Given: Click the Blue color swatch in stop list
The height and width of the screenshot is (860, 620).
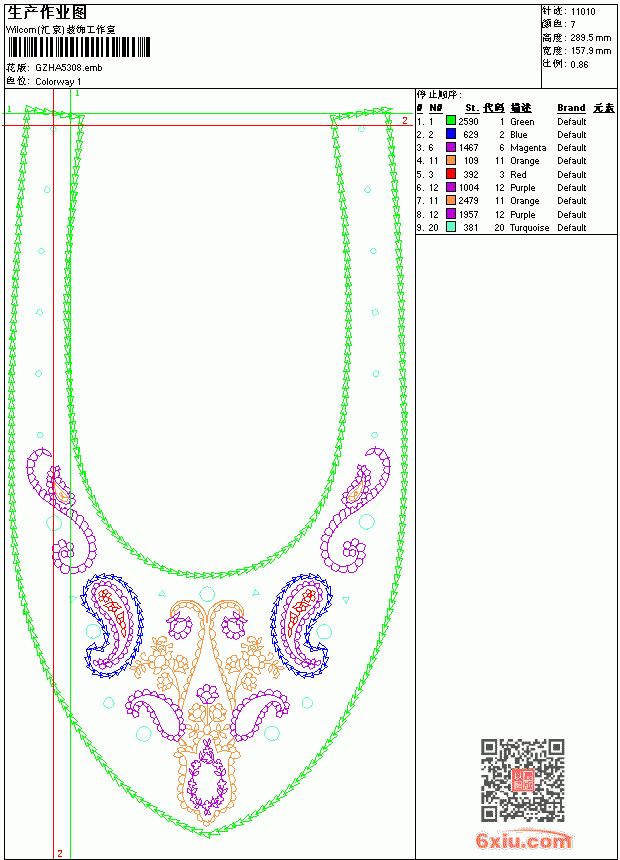Looking at the screenshot, I should coord(450,134).
